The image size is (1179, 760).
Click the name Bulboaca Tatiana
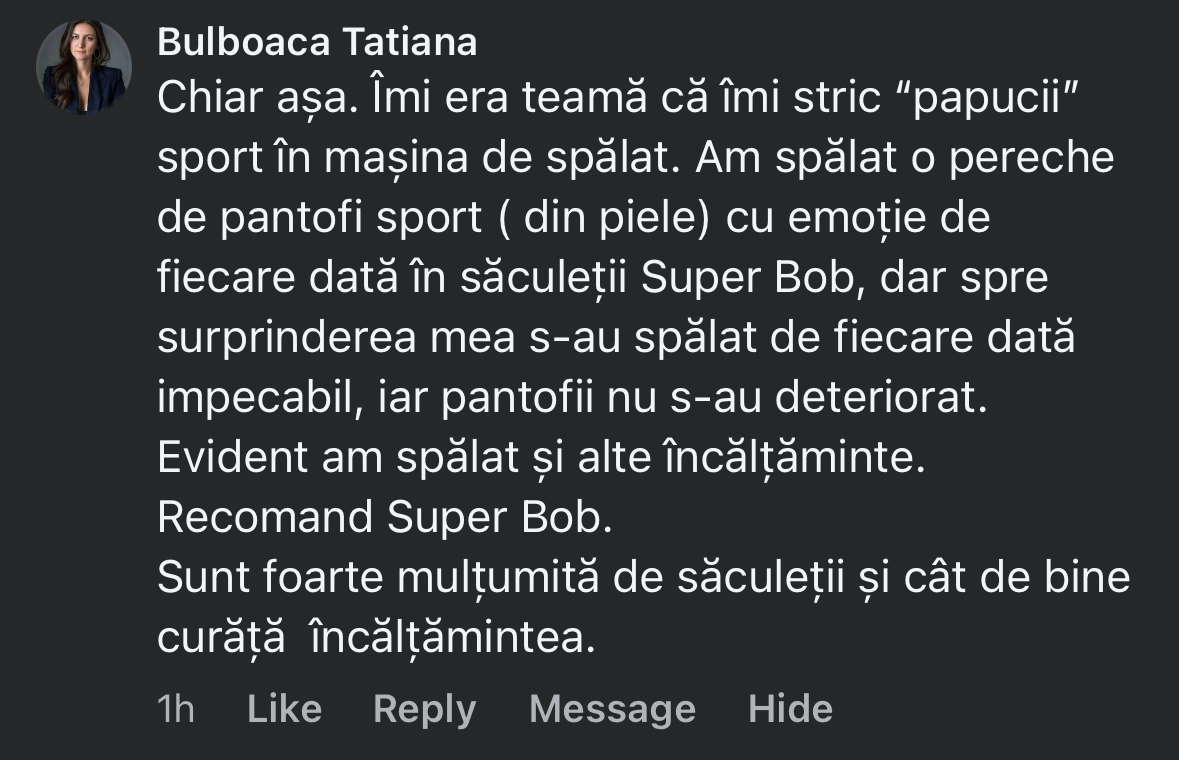317,42
